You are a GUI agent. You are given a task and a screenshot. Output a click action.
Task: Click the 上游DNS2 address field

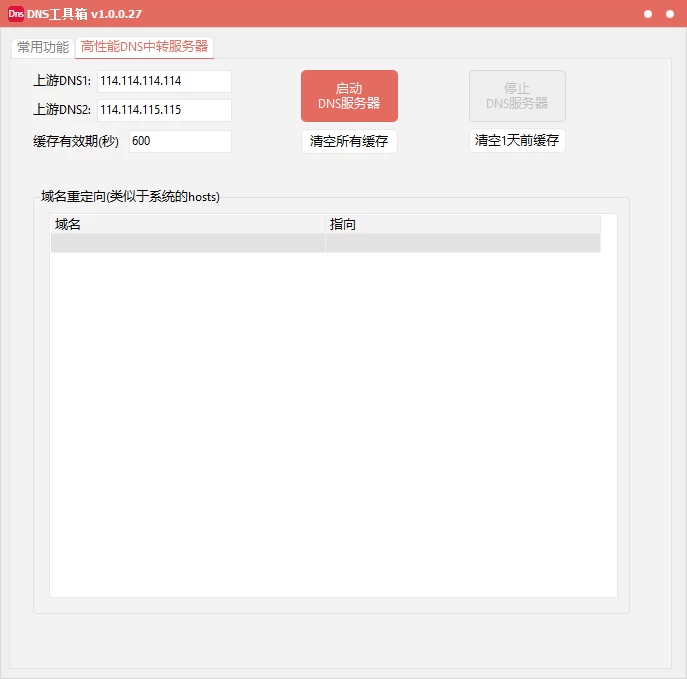point(164,110)
